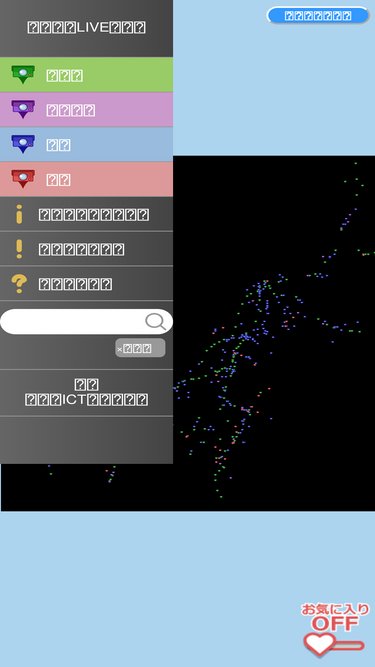Image resolution: width=375 pixels, height=667 pixels.
Task: Open the ICT footer link in sidebar
Action: 87,392
